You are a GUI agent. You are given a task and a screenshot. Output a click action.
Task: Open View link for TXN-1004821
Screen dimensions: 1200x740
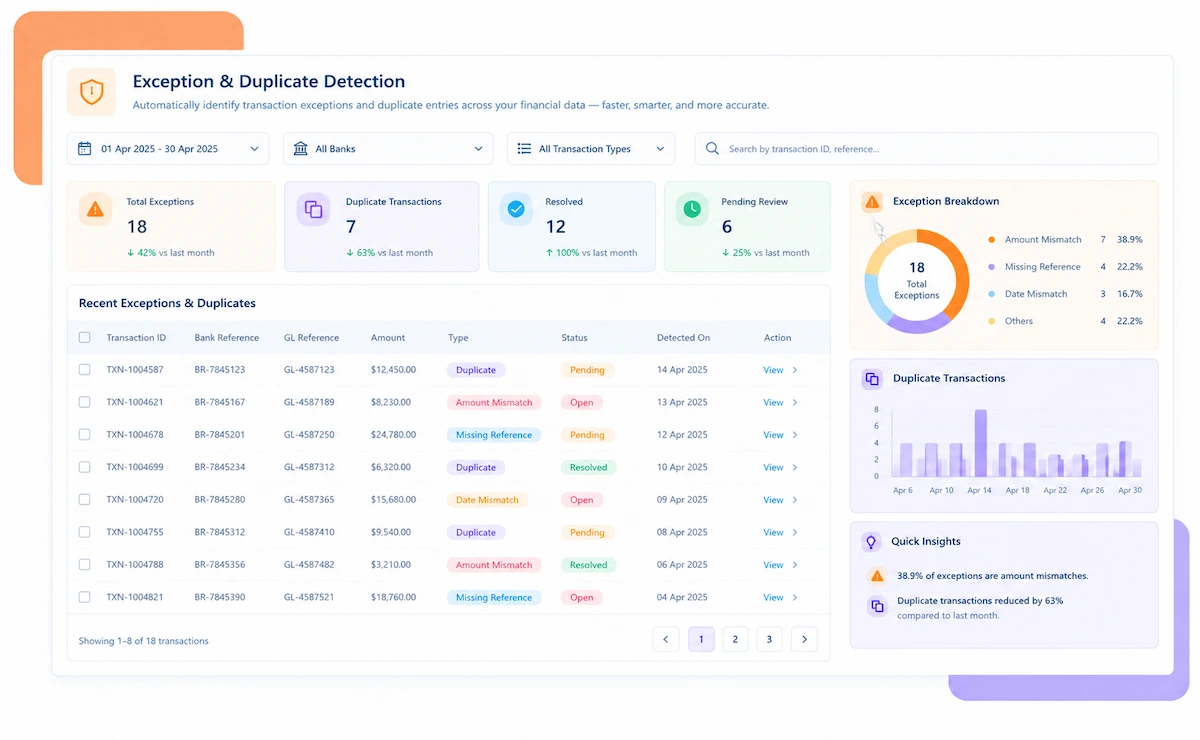[780, 597]
